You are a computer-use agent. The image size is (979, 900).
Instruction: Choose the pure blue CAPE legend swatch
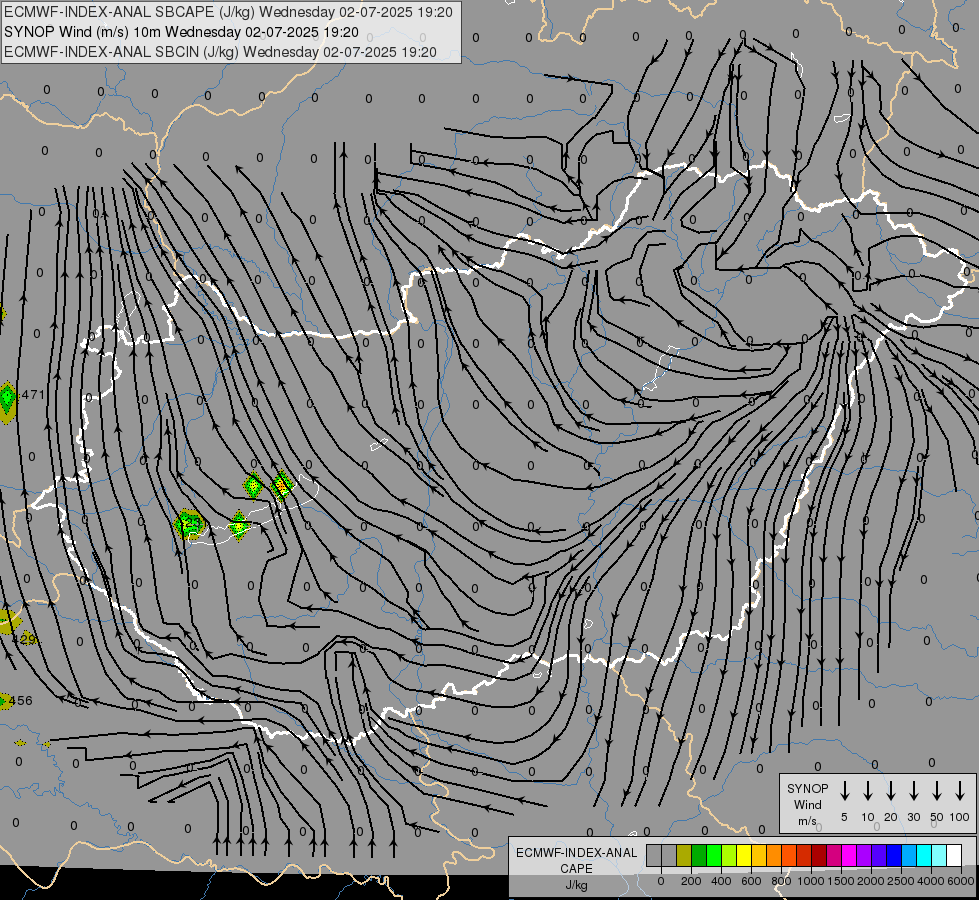point(895,855)
